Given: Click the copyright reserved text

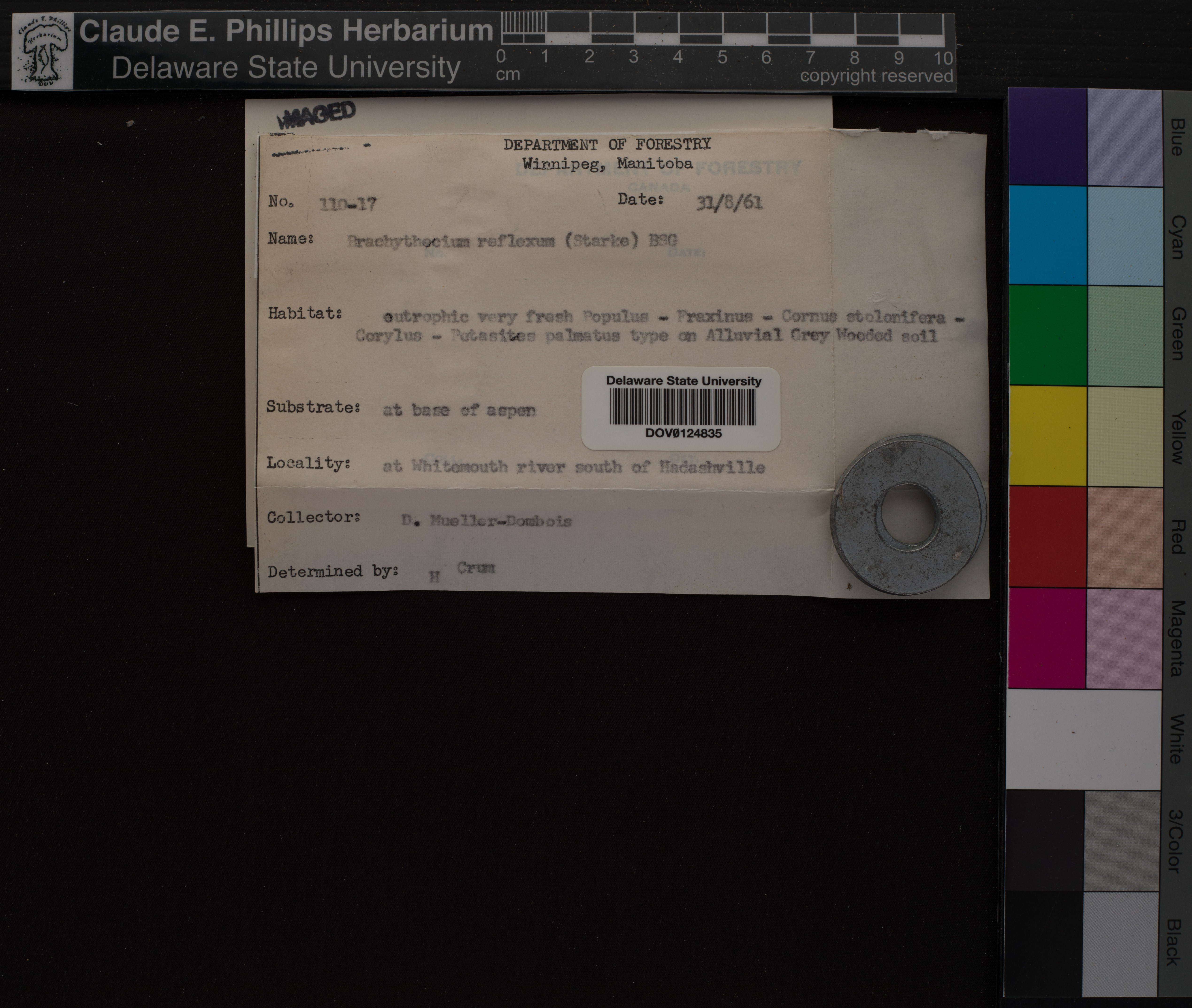Looking at the screenshot, I should [876, 76].
